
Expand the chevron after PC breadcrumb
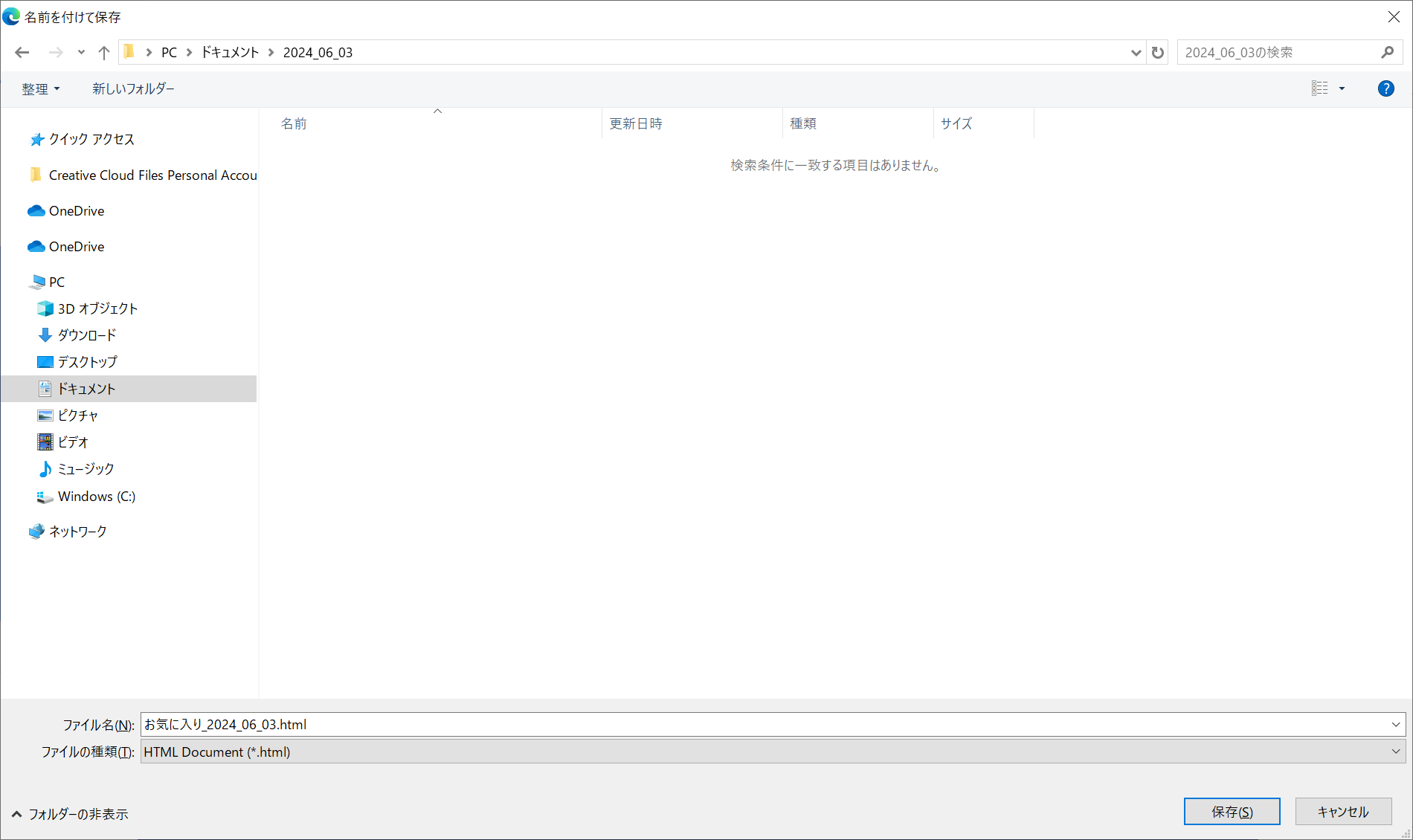189,52
